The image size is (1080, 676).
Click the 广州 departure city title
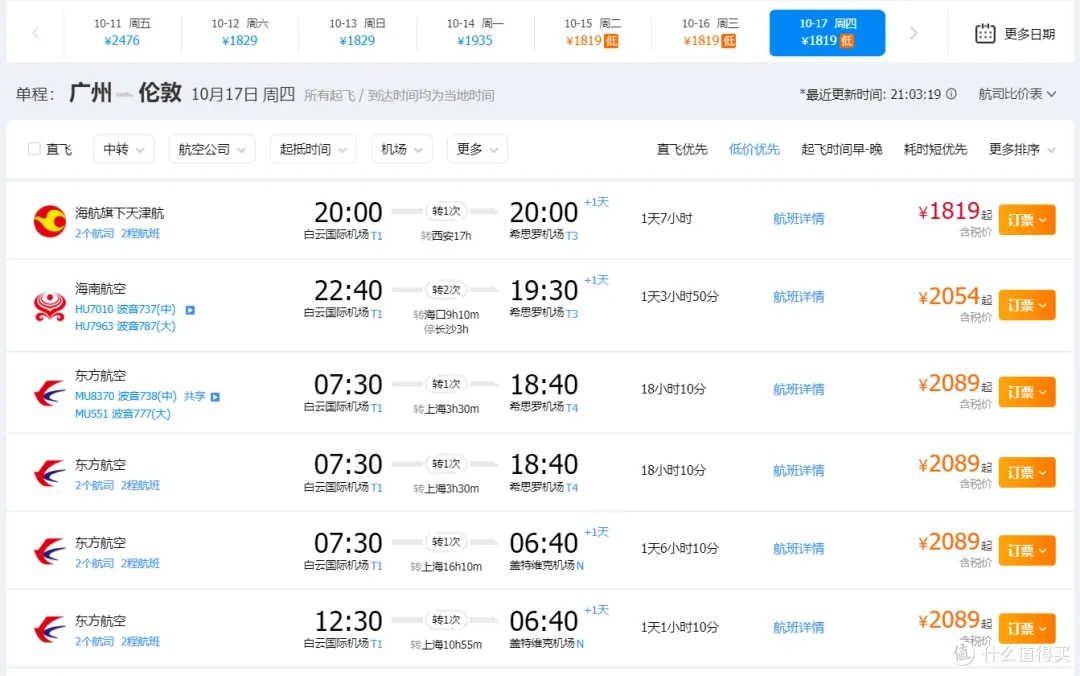pyautogui.click(x=90, y=92)
